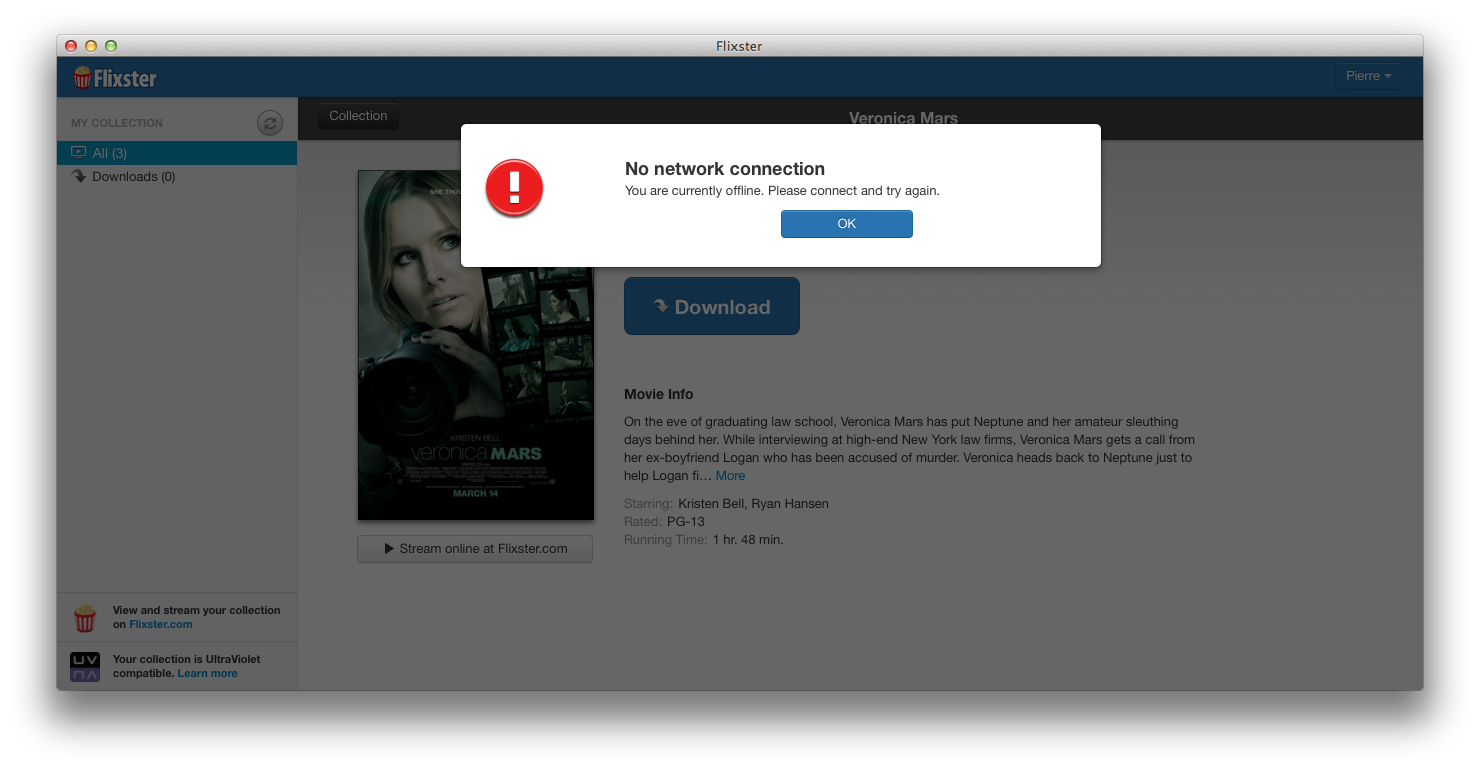This screenshot has width=1480, height=769.
Task: Click the Flixster popcorn logo in header
Action: click(115, 78)
